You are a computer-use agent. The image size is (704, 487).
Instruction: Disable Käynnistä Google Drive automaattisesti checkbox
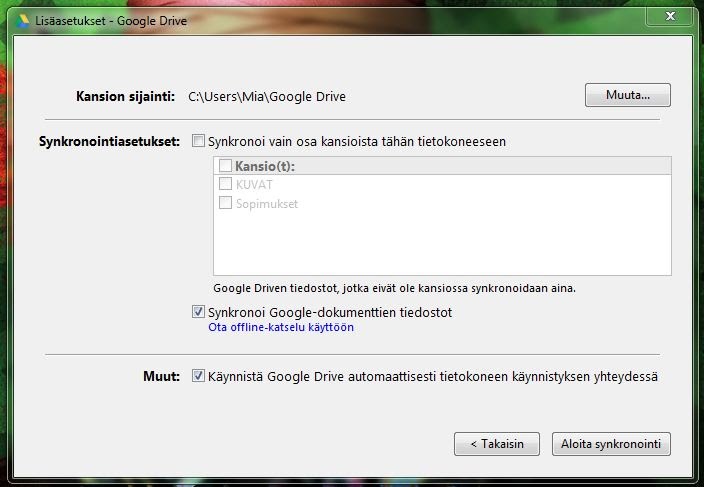[198, 377]
